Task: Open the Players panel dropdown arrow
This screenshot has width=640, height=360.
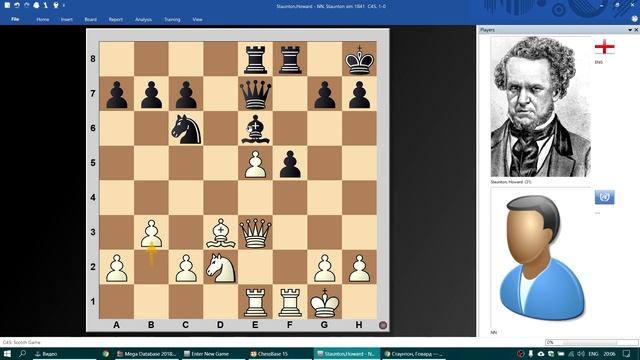Action: [x=630, y=30]
